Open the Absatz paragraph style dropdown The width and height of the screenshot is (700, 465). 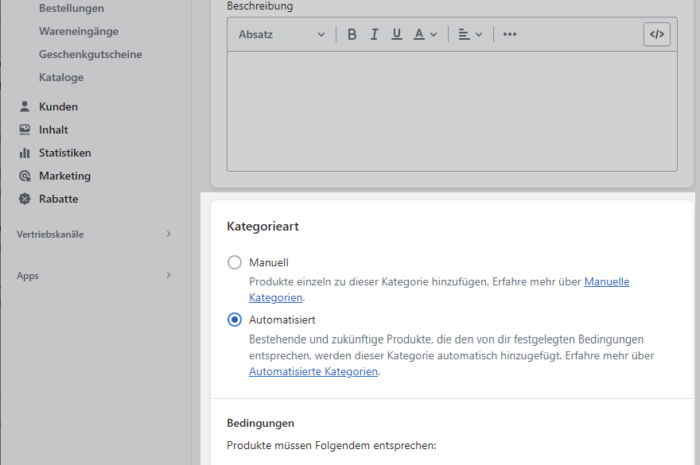coord(282,34)
